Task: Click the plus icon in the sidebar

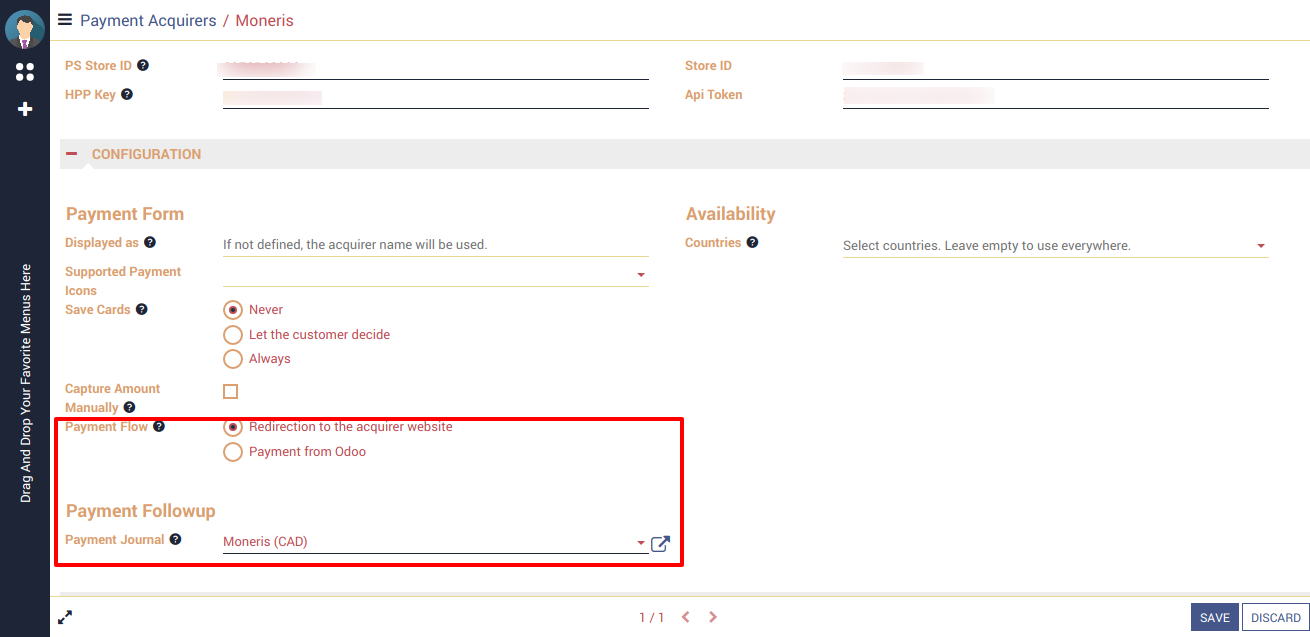Action: click(x=25, y=109)
